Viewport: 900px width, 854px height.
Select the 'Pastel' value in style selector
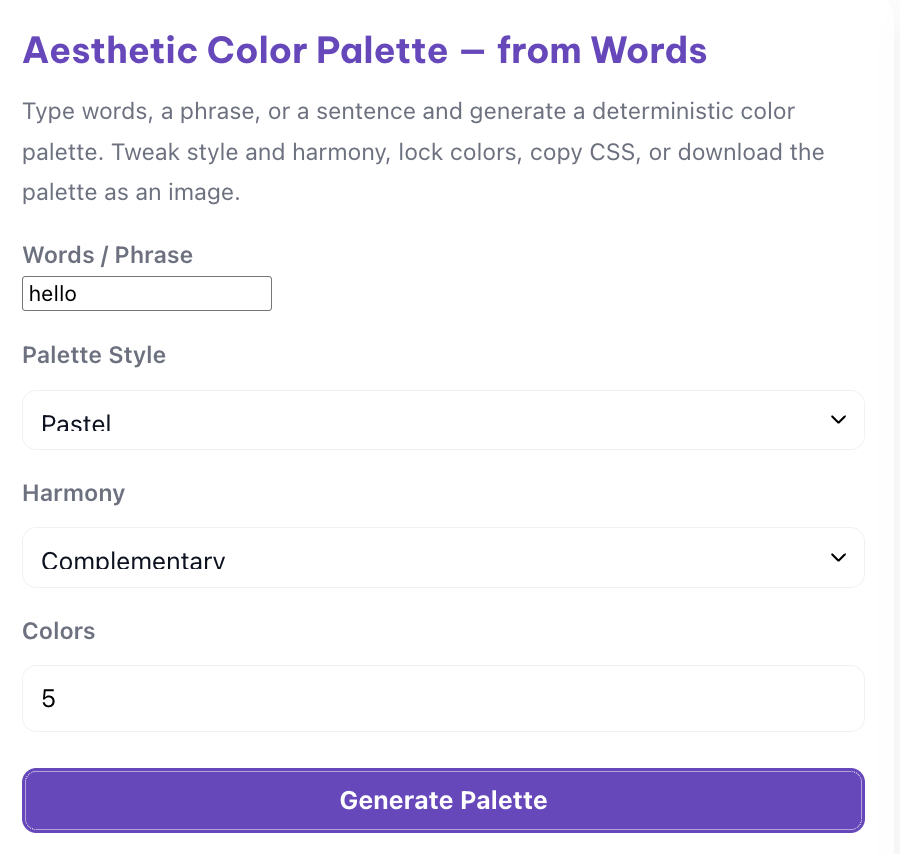click(76, 424)
